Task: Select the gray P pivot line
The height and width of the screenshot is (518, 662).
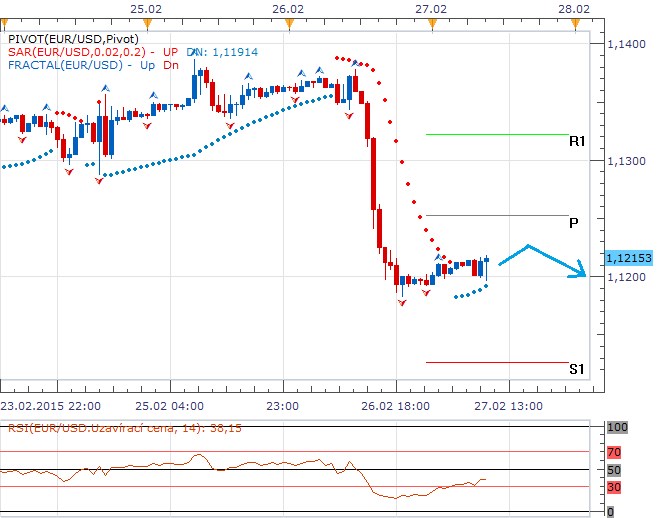Action: pyautogui.click(x=496, y=215)
